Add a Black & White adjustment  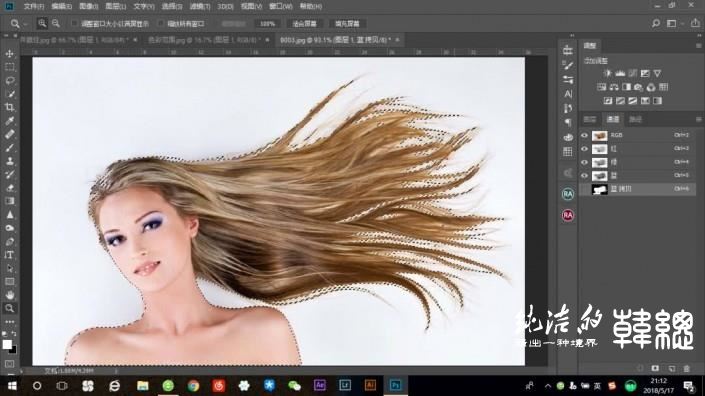pos(626,87)
